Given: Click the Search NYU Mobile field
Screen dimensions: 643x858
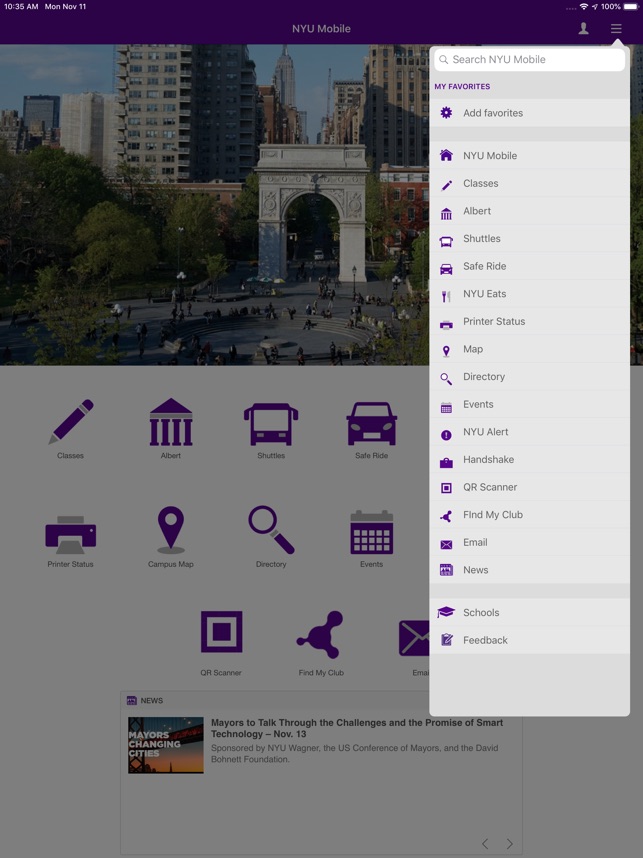Looking at the screenshot, I should click(529, 60).
